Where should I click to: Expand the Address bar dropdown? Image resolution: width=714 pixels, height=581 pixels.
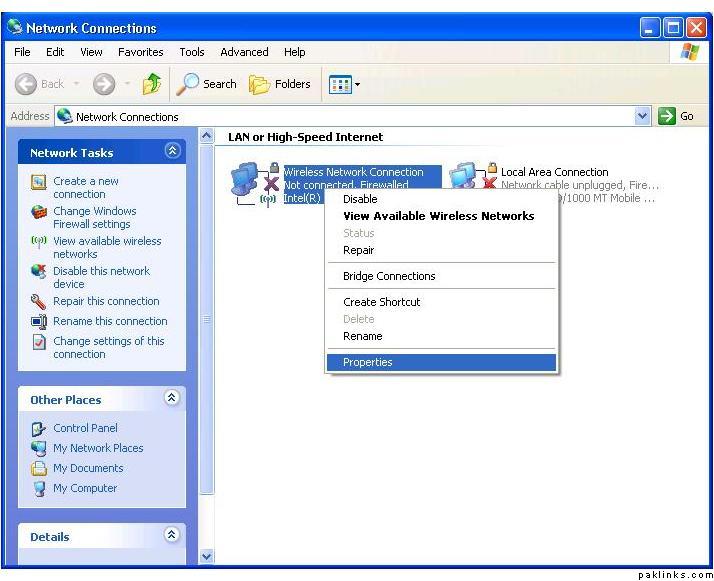click(642, 116)
